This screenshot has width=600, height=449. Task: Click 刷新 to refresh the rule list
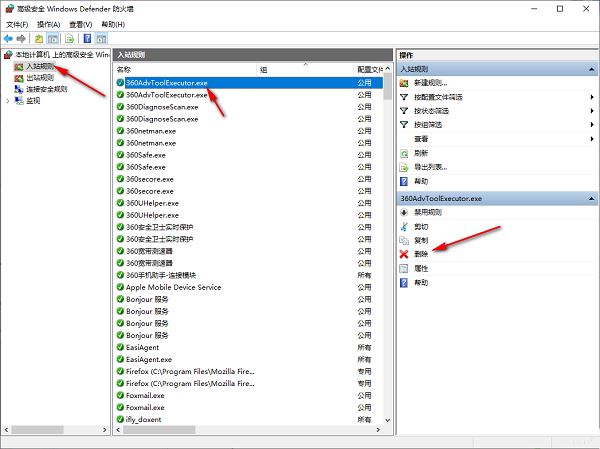[421, 153]
